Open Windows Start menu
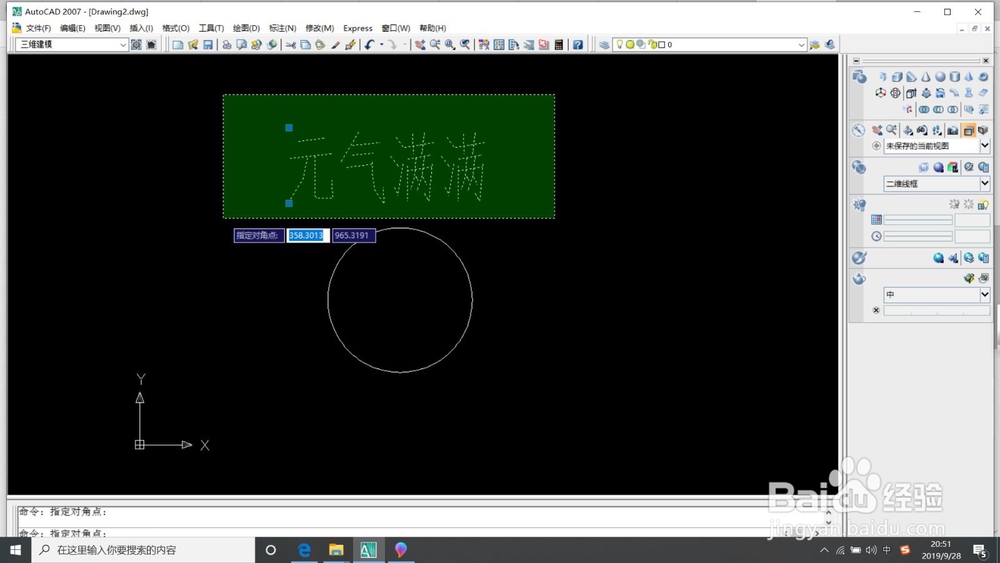1000x563 pixels. 15,550
